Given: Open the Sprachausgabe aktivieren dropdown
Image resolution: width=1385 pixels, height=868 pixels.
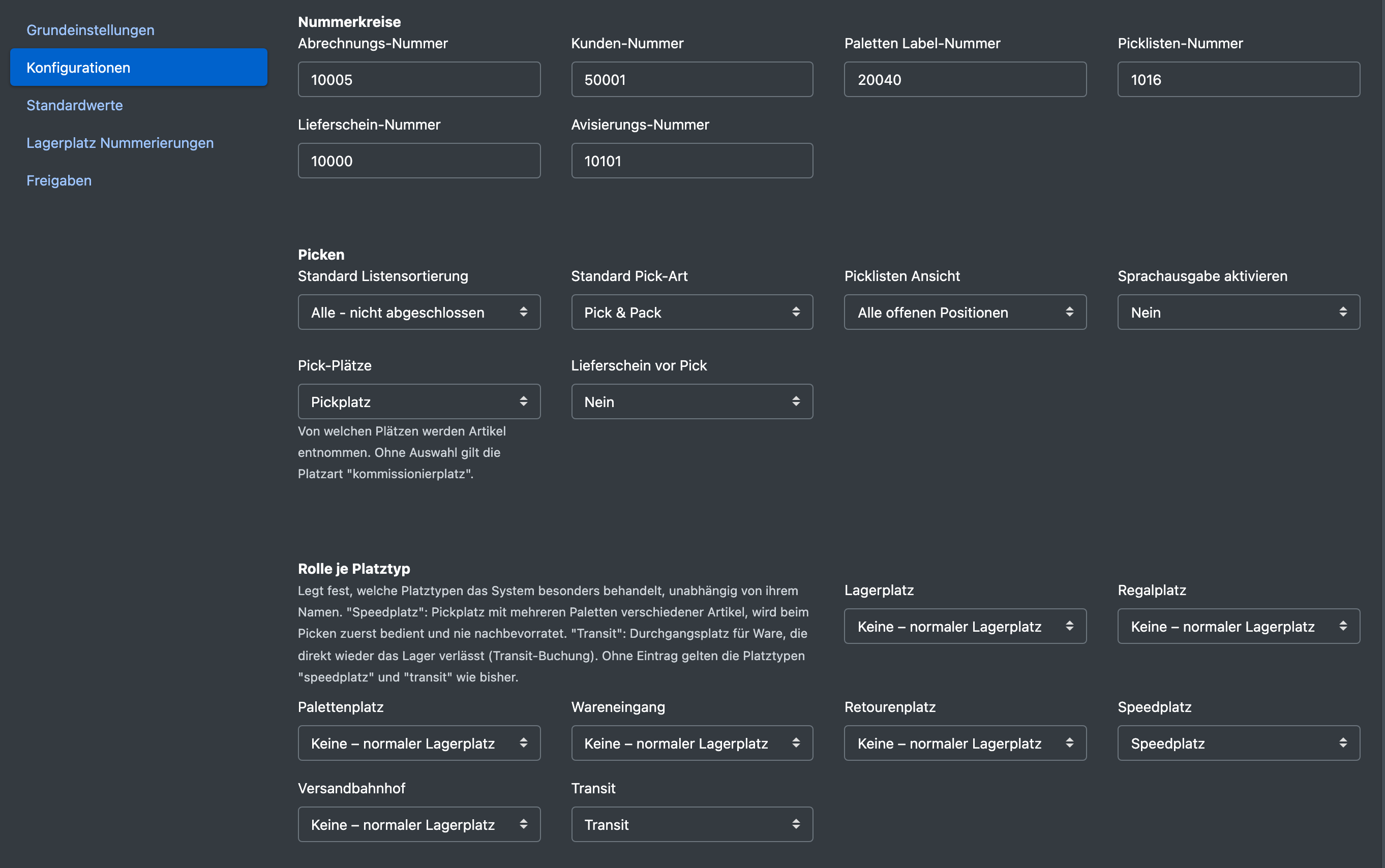Looking at the screenshot, I should [x=1239, y=313].
